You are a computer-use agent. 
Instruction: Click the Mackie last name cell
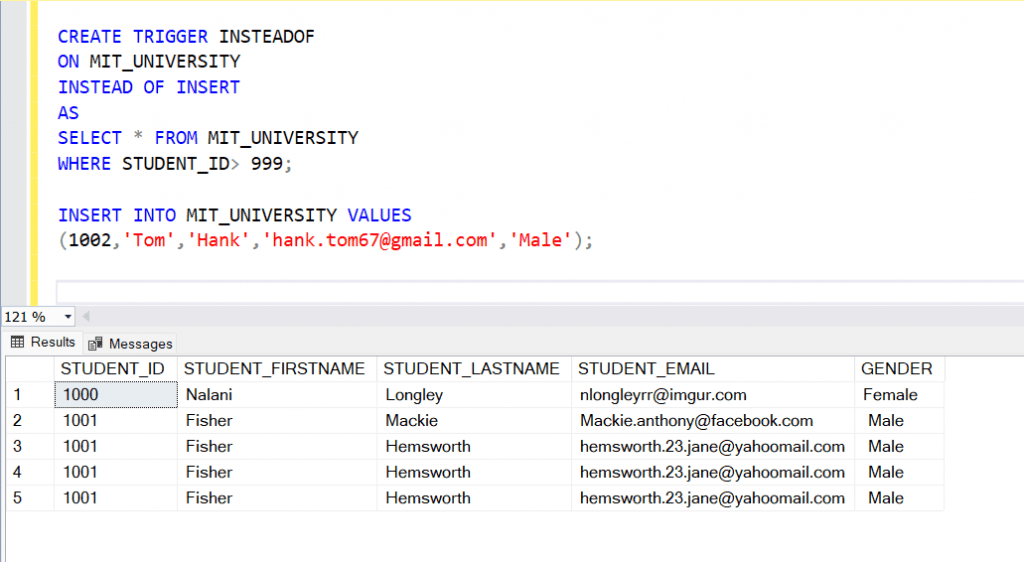tap(473, 421)
